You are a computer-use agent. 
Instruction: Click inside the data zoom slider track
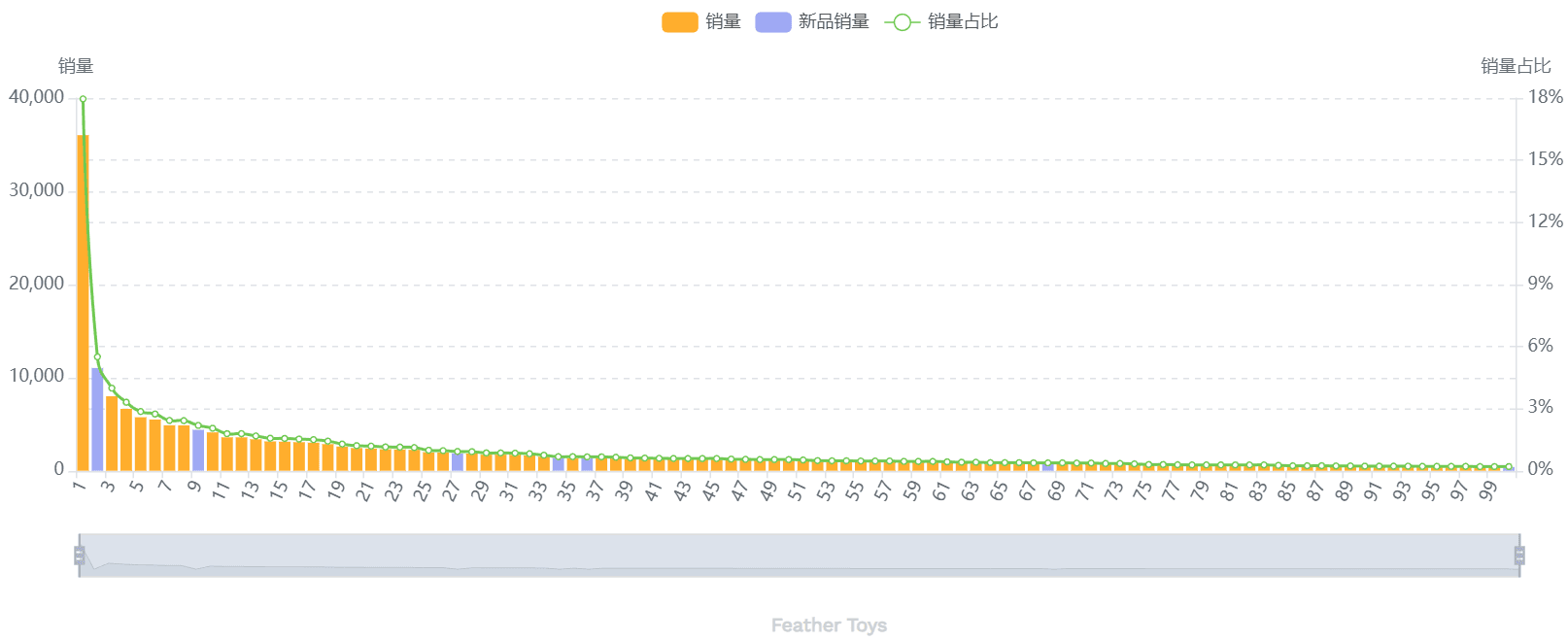tap(797, 556)
